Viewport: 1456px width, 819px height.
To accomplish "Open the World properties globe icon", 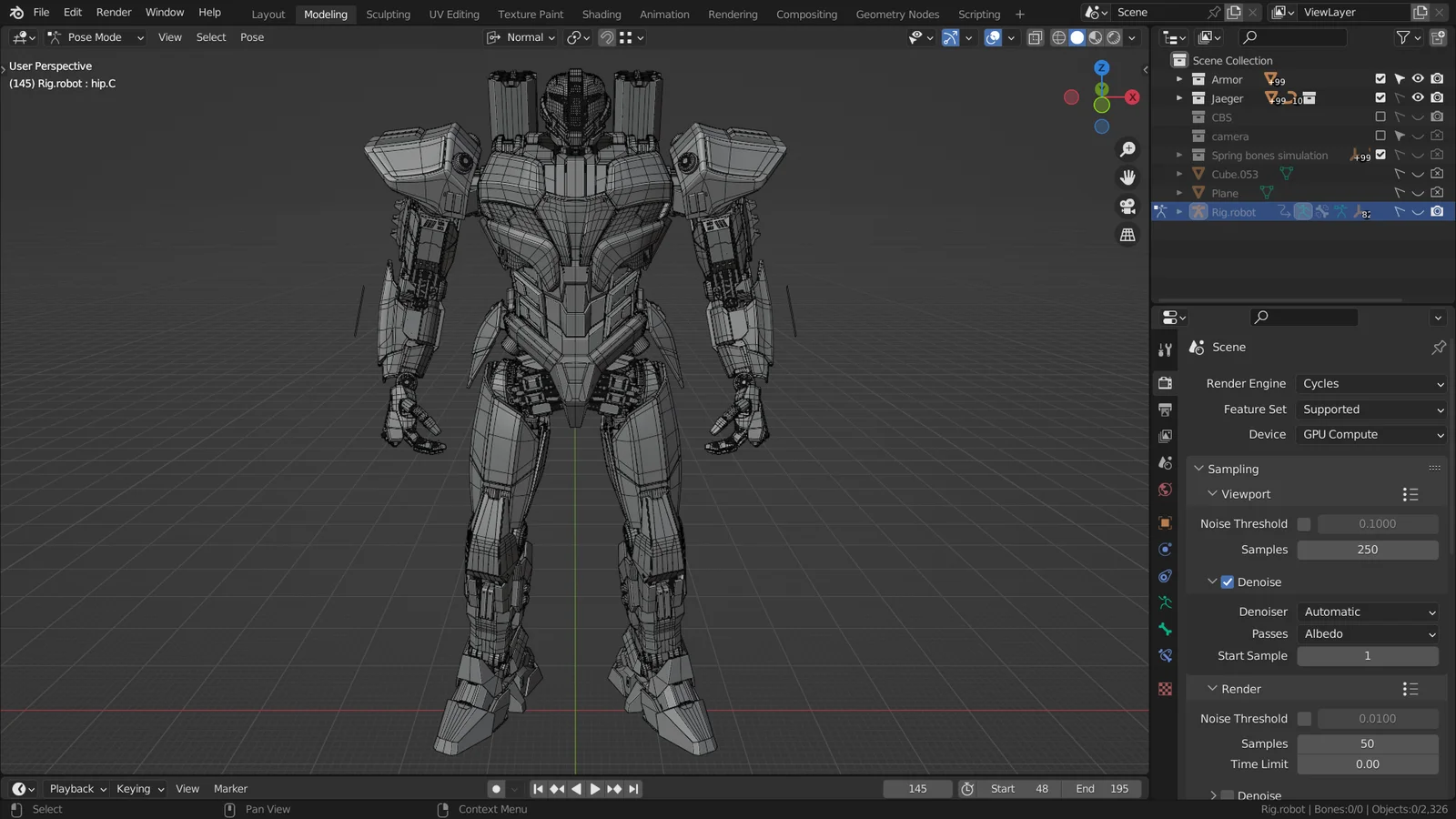I will (1165, 490).
